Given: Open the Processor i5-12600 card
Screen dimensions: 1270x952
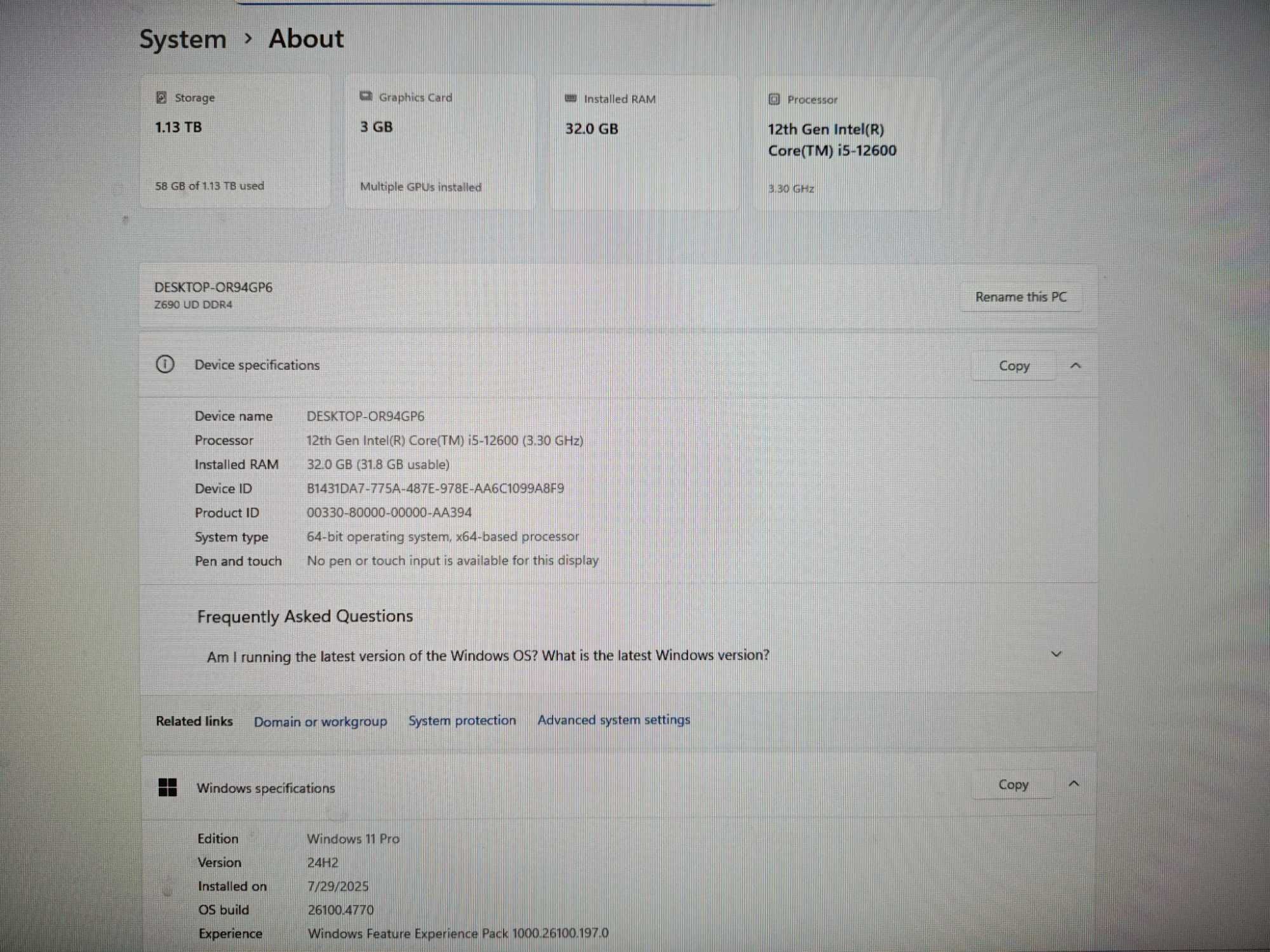Looking at the screenshot, I should (848, 143).
